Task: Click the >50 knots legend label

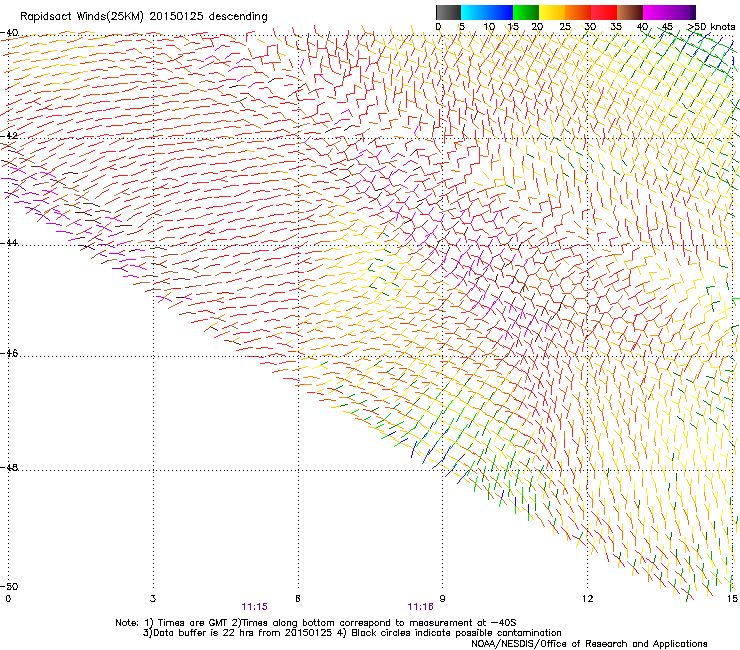Action: (x=711, y=27)
